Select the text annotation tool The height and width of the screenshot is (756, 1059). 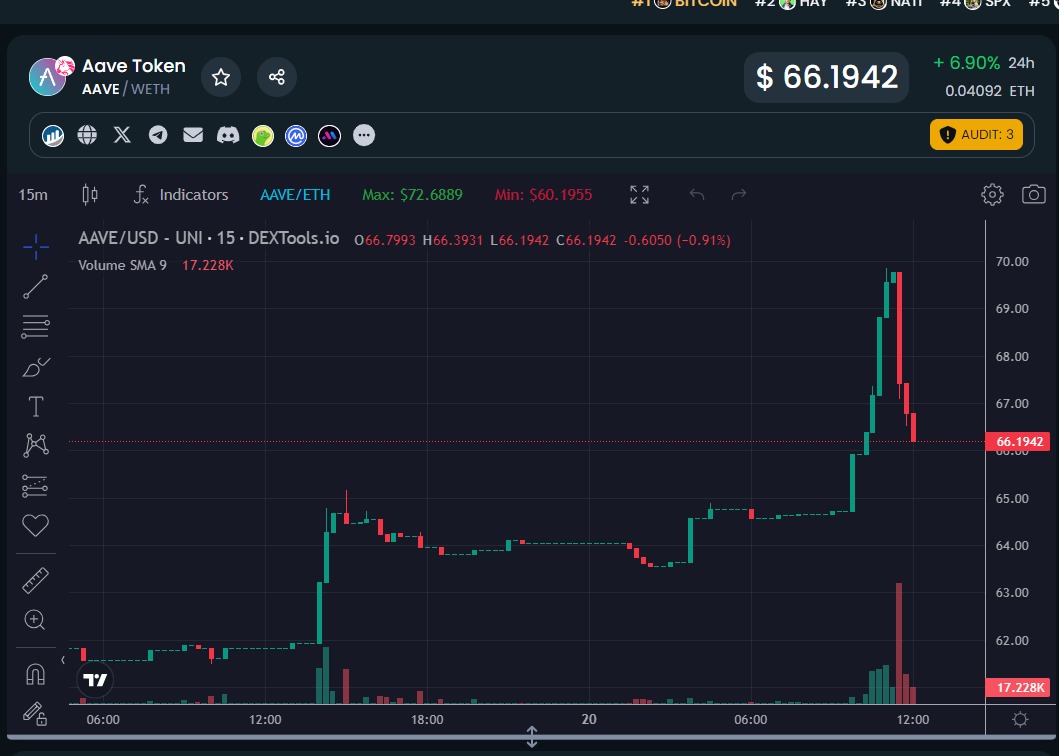(x=35, y=407)
